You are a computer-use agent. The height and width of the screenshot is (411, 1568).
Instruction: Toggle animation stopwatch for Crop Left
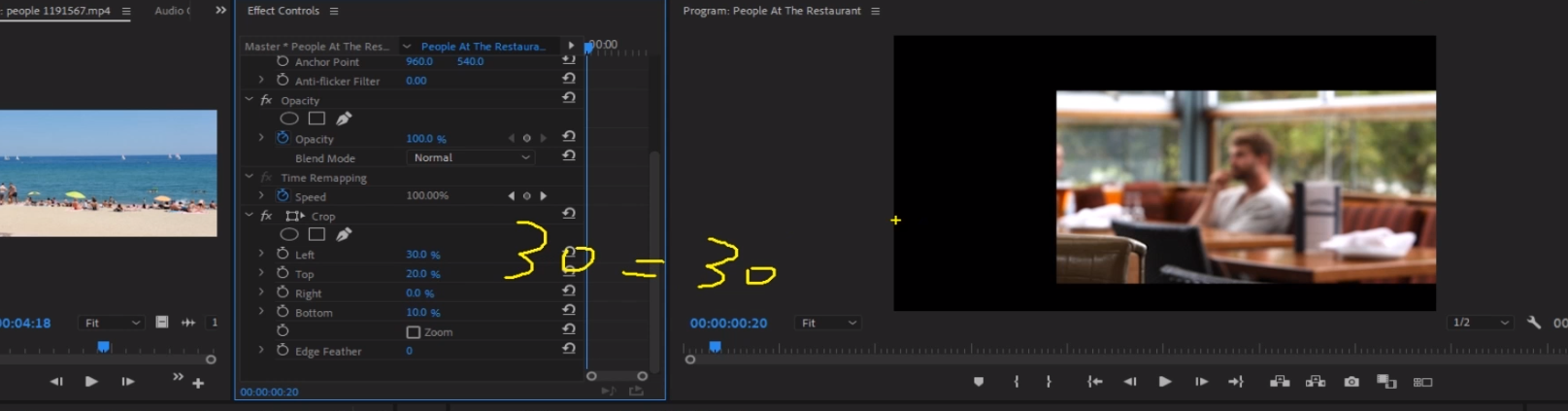(x=283, y=254)
